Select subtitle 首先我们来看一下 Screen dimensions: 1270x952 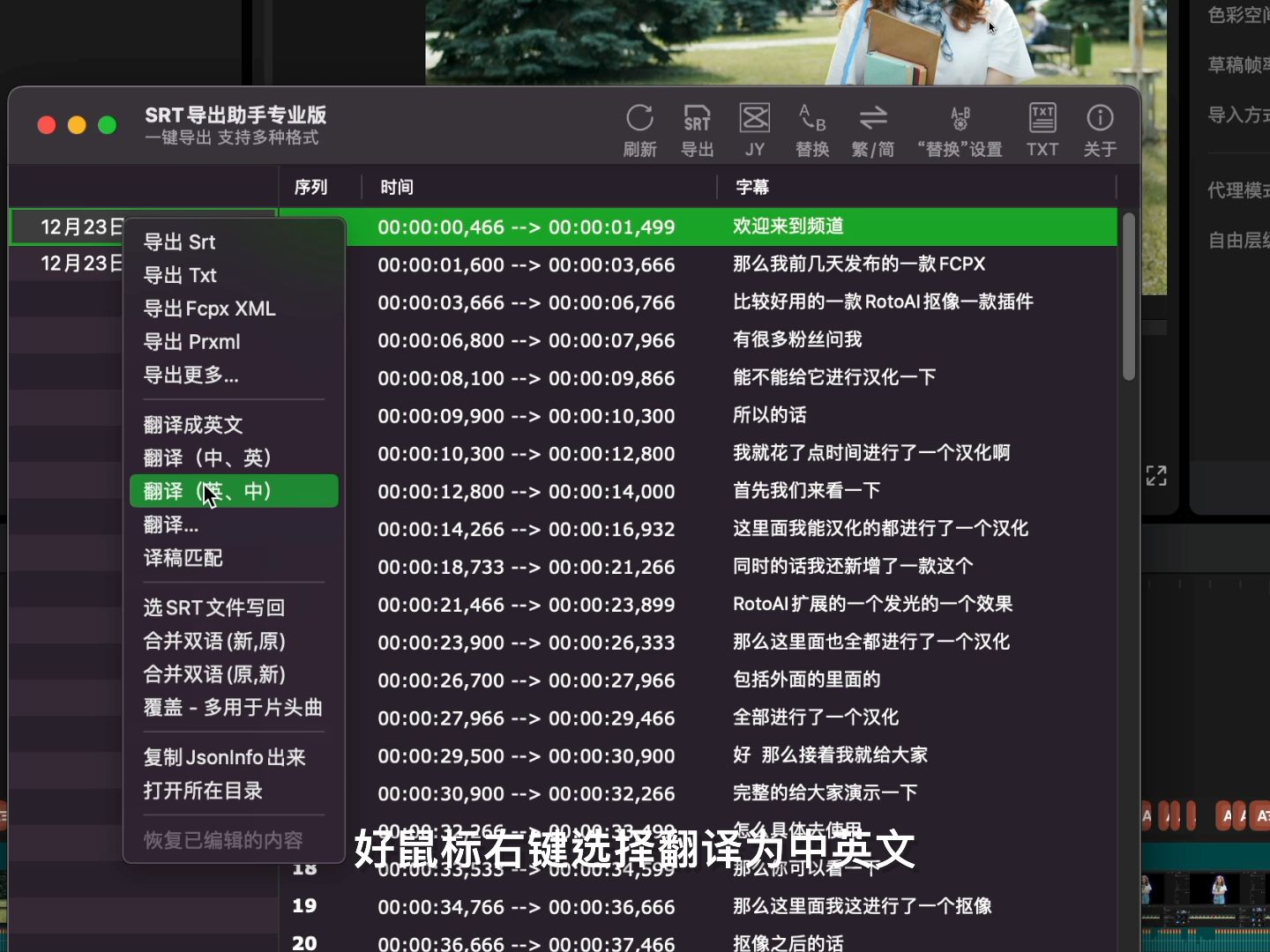[x=807, y=491]
